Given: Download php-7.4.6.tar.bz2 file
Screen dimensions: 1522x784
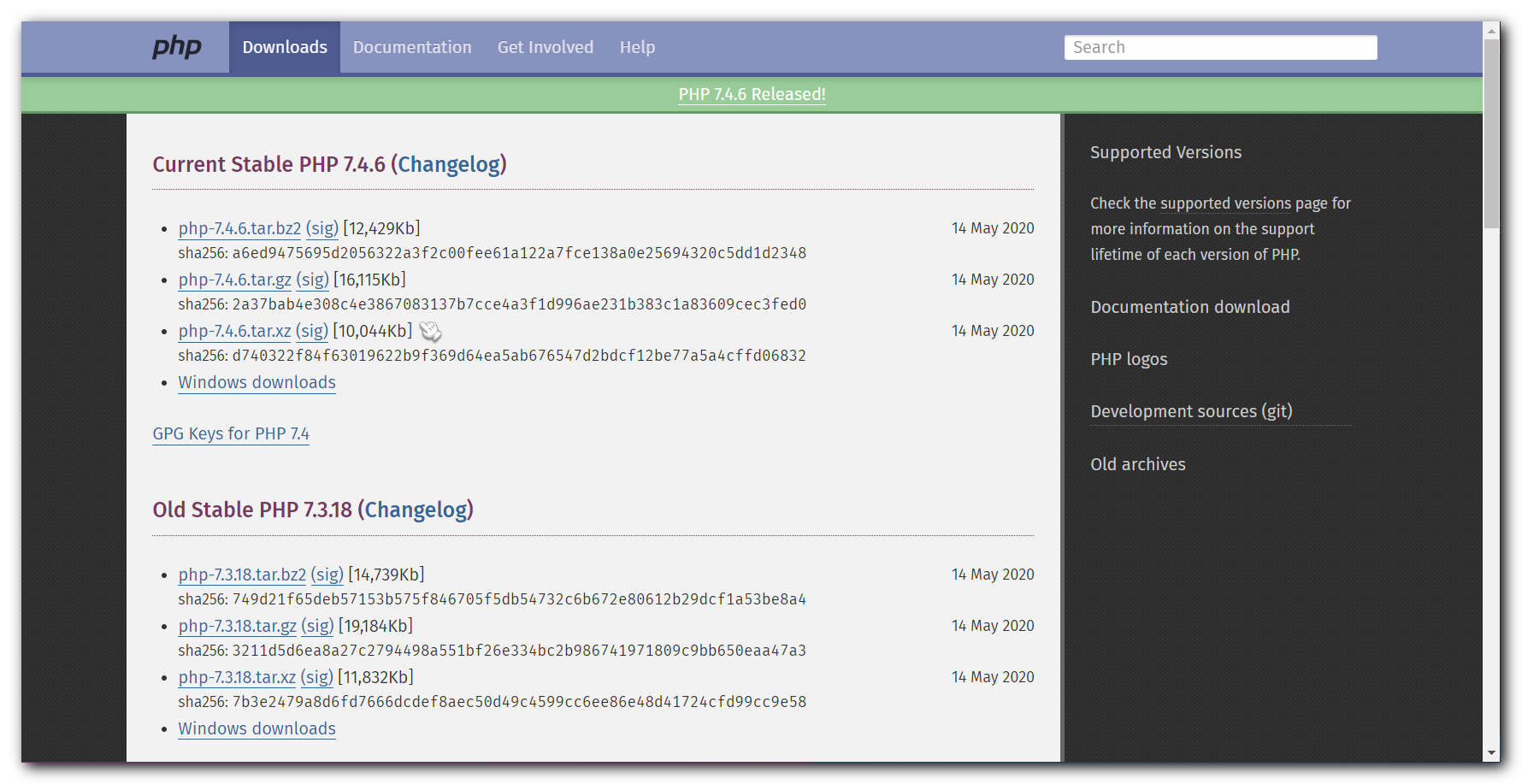Looking at the screenshot, I should (239, 228).
